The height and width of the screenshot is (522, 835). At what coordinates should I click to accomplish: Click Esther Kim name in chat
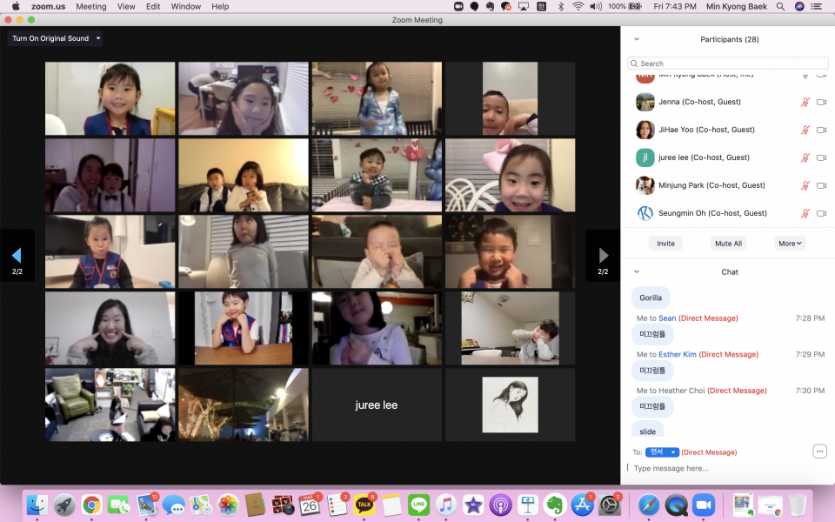coord(677,354)
